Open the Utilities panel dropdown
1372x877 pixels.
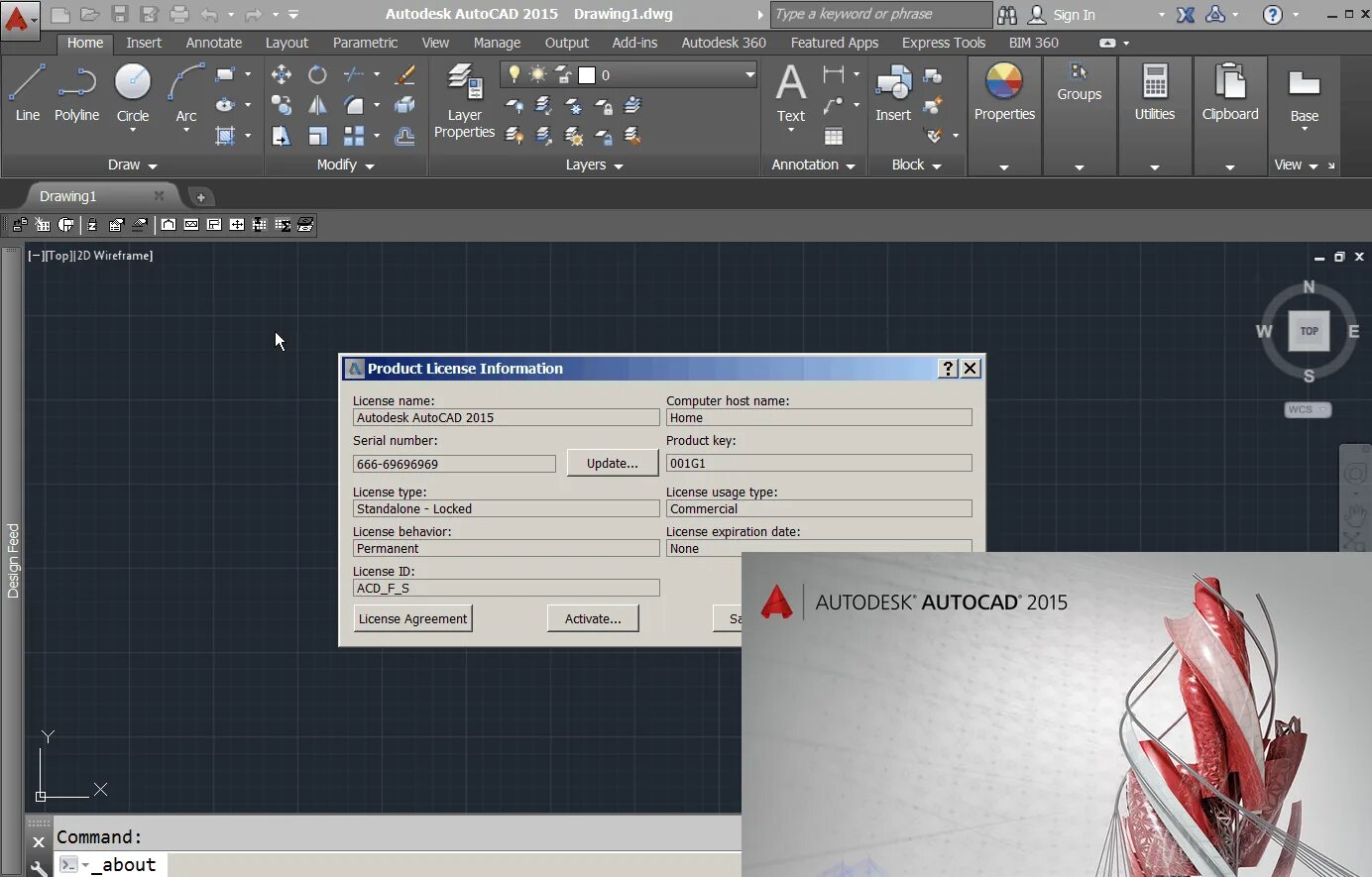pos(1155,166)
